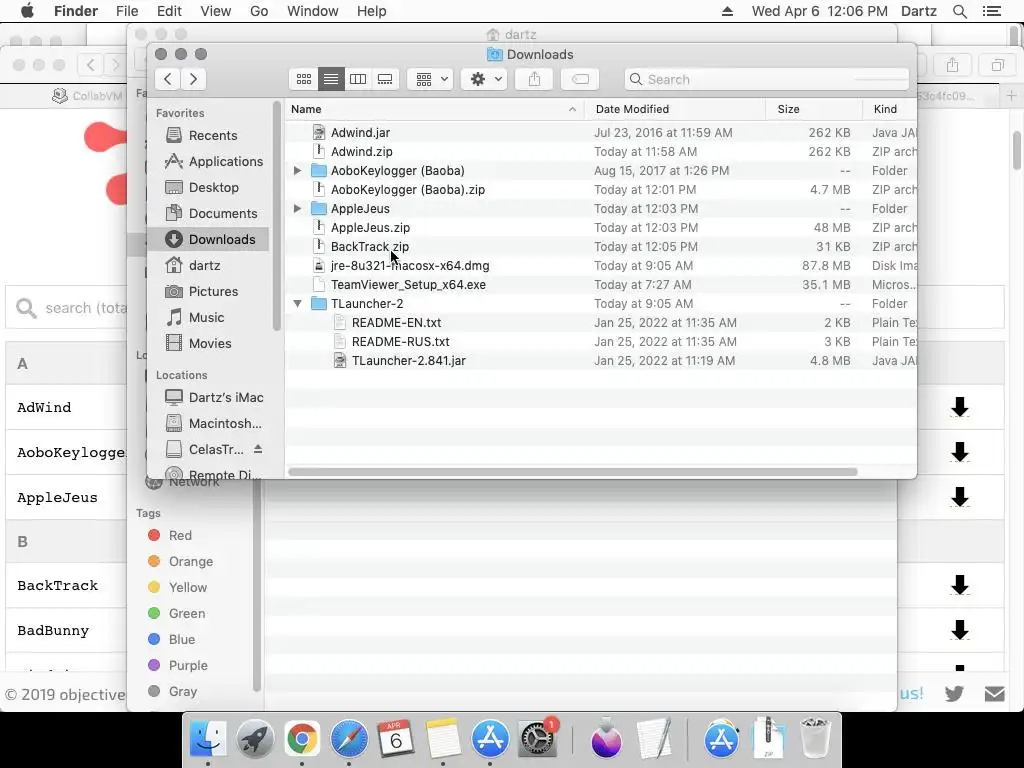Screen dimensions: 1024x768
Task: Sort files by Name column
Action: [x=435, y=109]
